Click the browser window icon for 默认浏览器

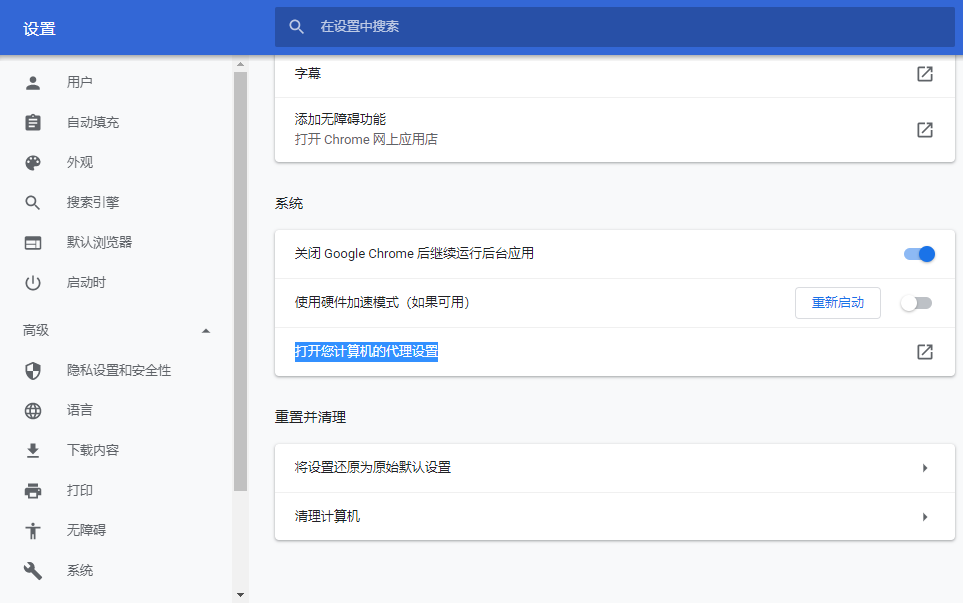pyautogui.click(x=33, y=243)
